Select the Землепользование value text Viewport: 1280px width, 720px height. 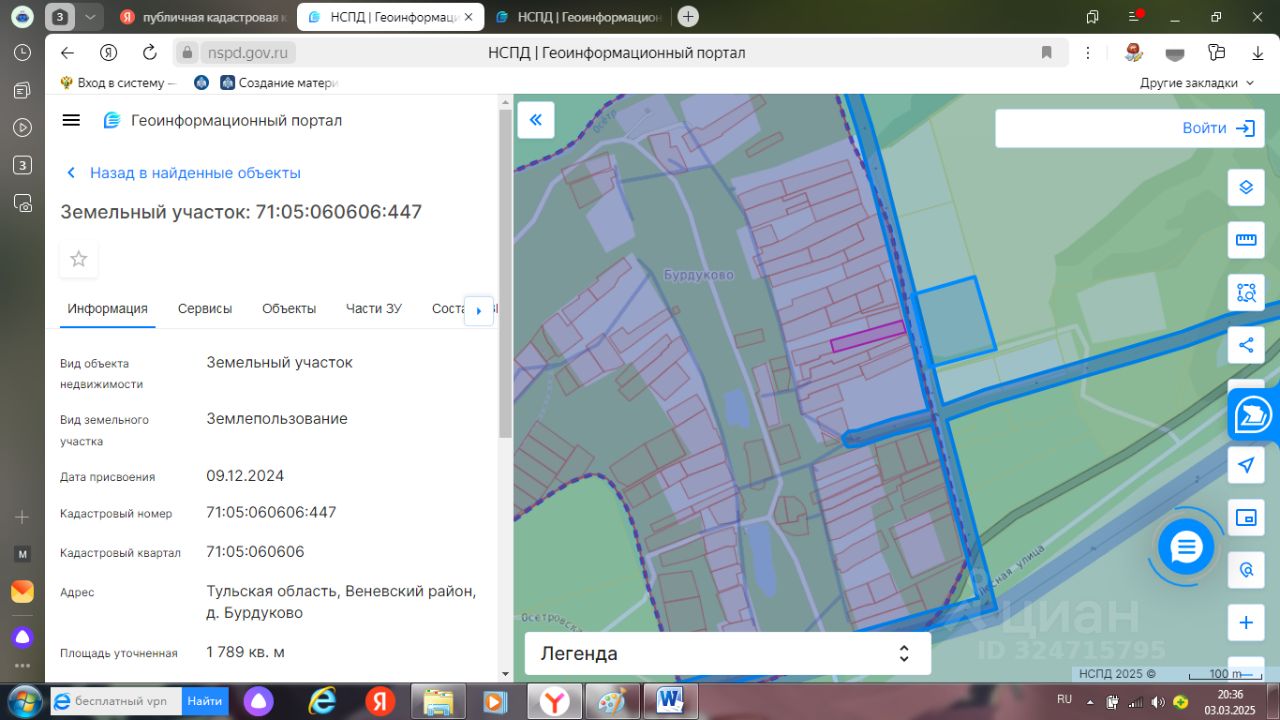277,418
